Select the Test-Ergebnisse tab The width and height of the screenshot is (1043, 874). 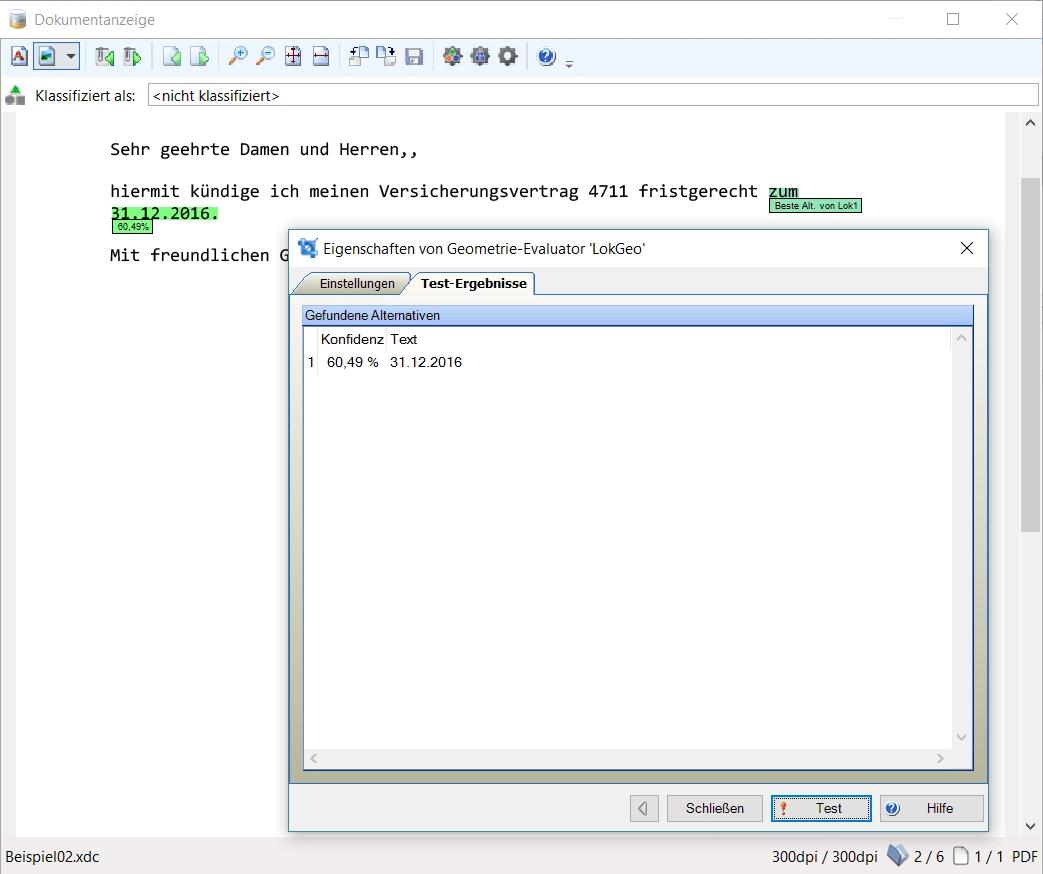[473, 284]
